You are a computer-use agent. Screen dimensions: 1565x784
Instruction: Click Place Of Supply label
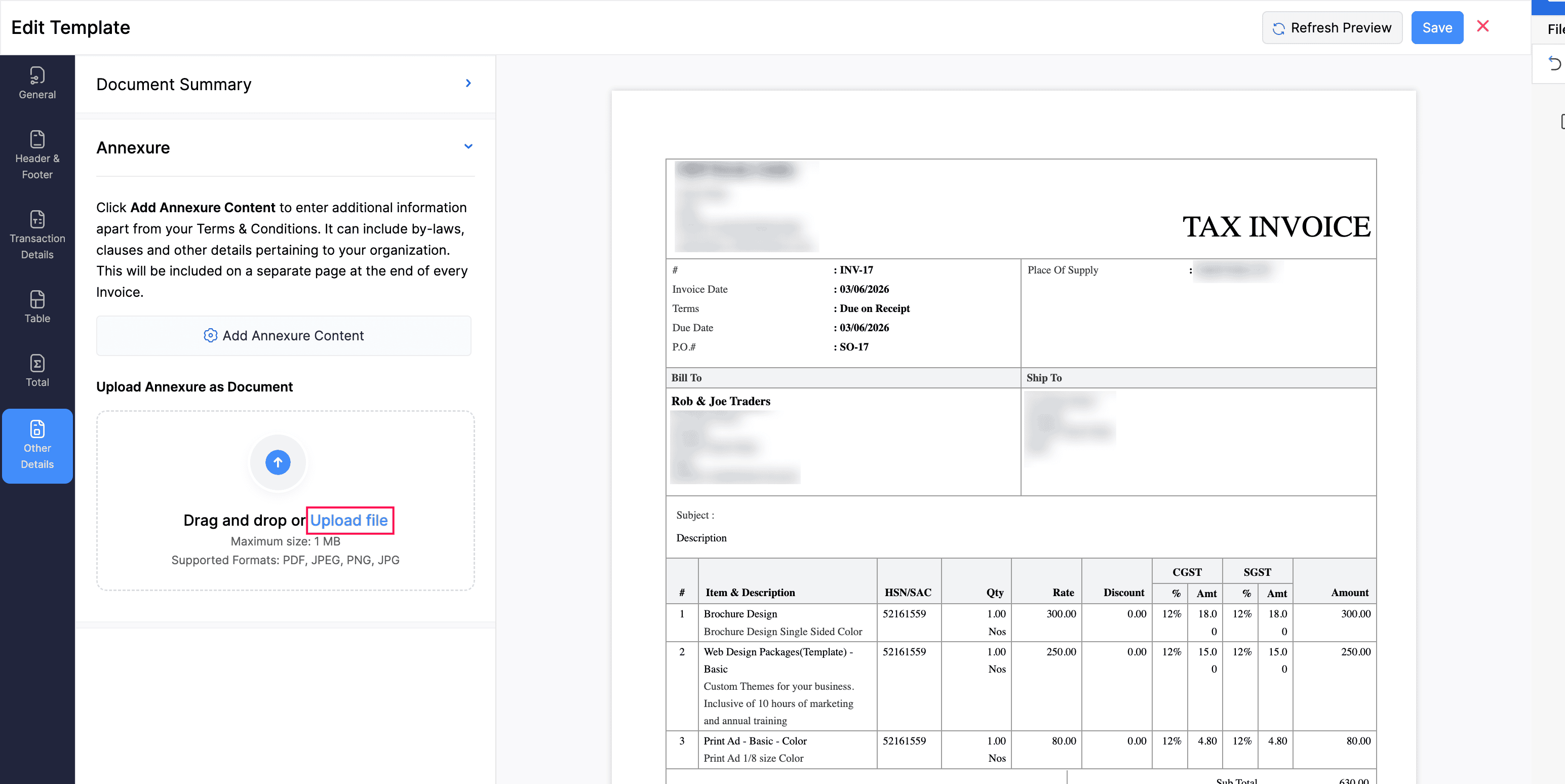pyautogui.click(x=1063, y=270)
